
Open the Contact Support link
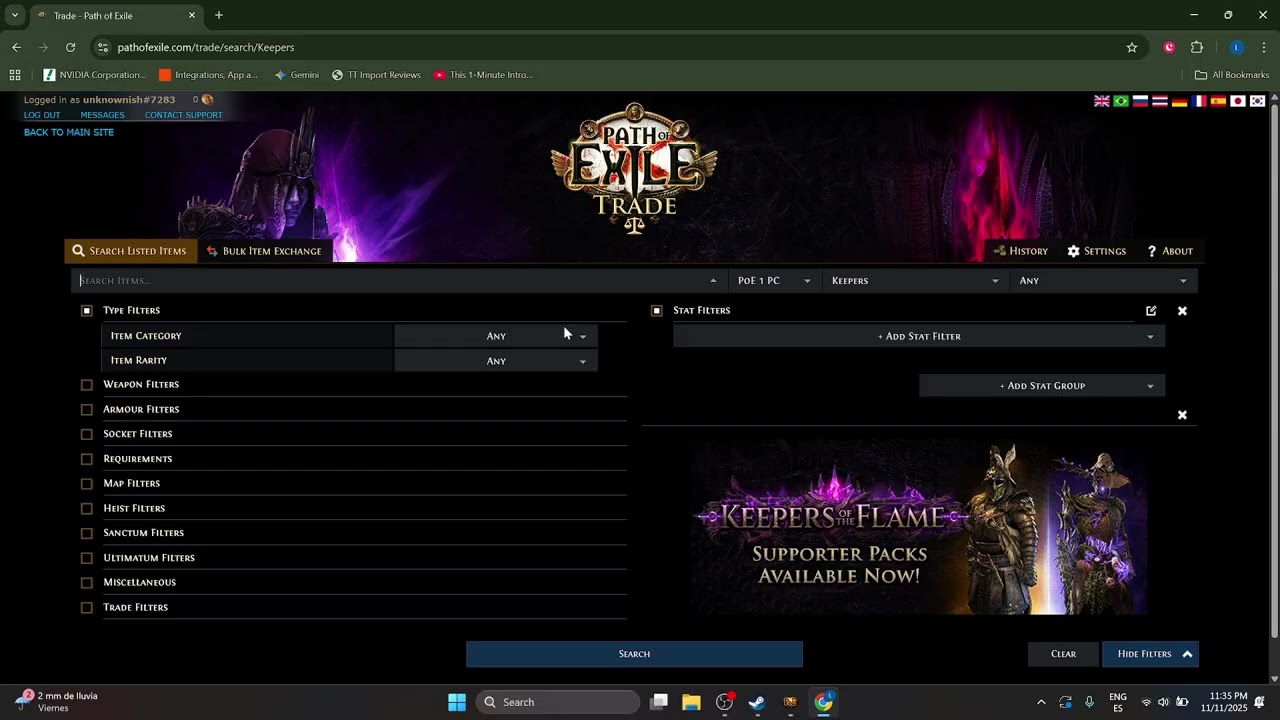[x=183, y=115]
